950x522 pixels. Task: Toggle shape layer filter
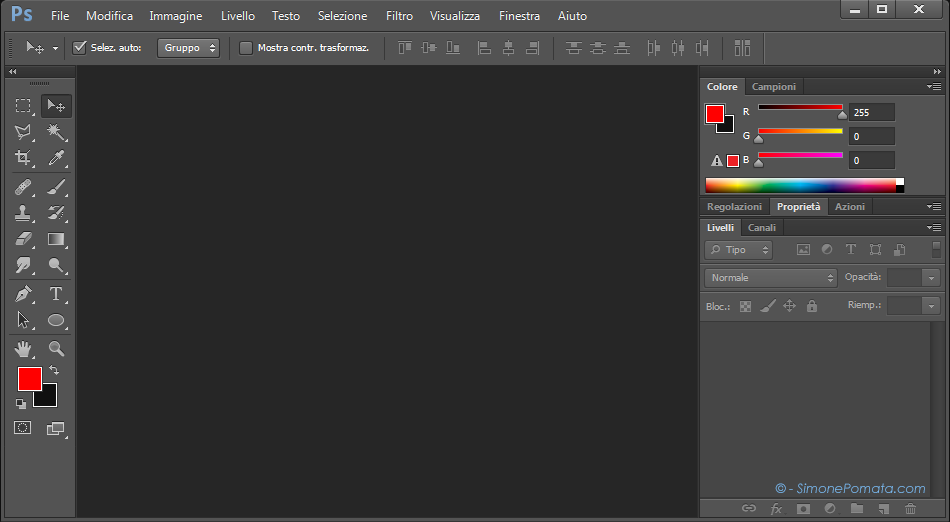[875, 249]
